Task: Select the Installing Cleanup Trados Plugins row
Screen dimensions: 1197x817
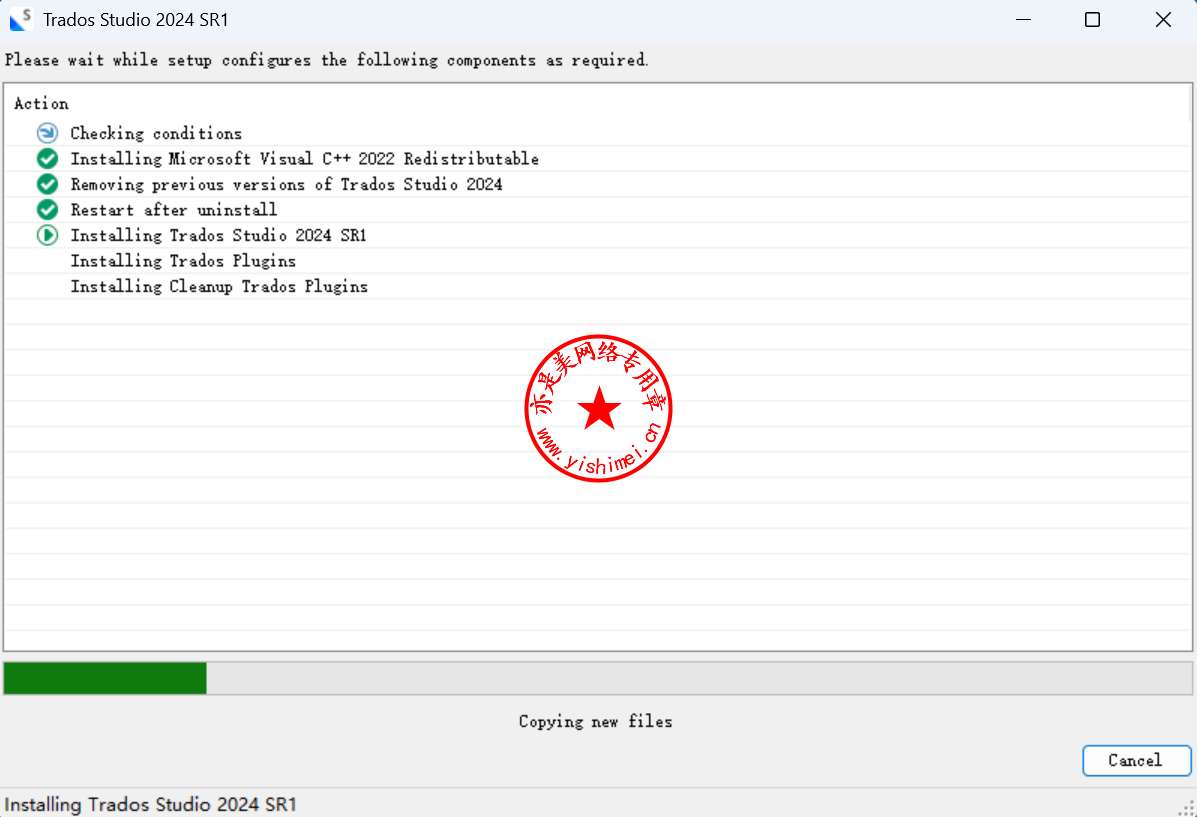Action: [219, 286]
